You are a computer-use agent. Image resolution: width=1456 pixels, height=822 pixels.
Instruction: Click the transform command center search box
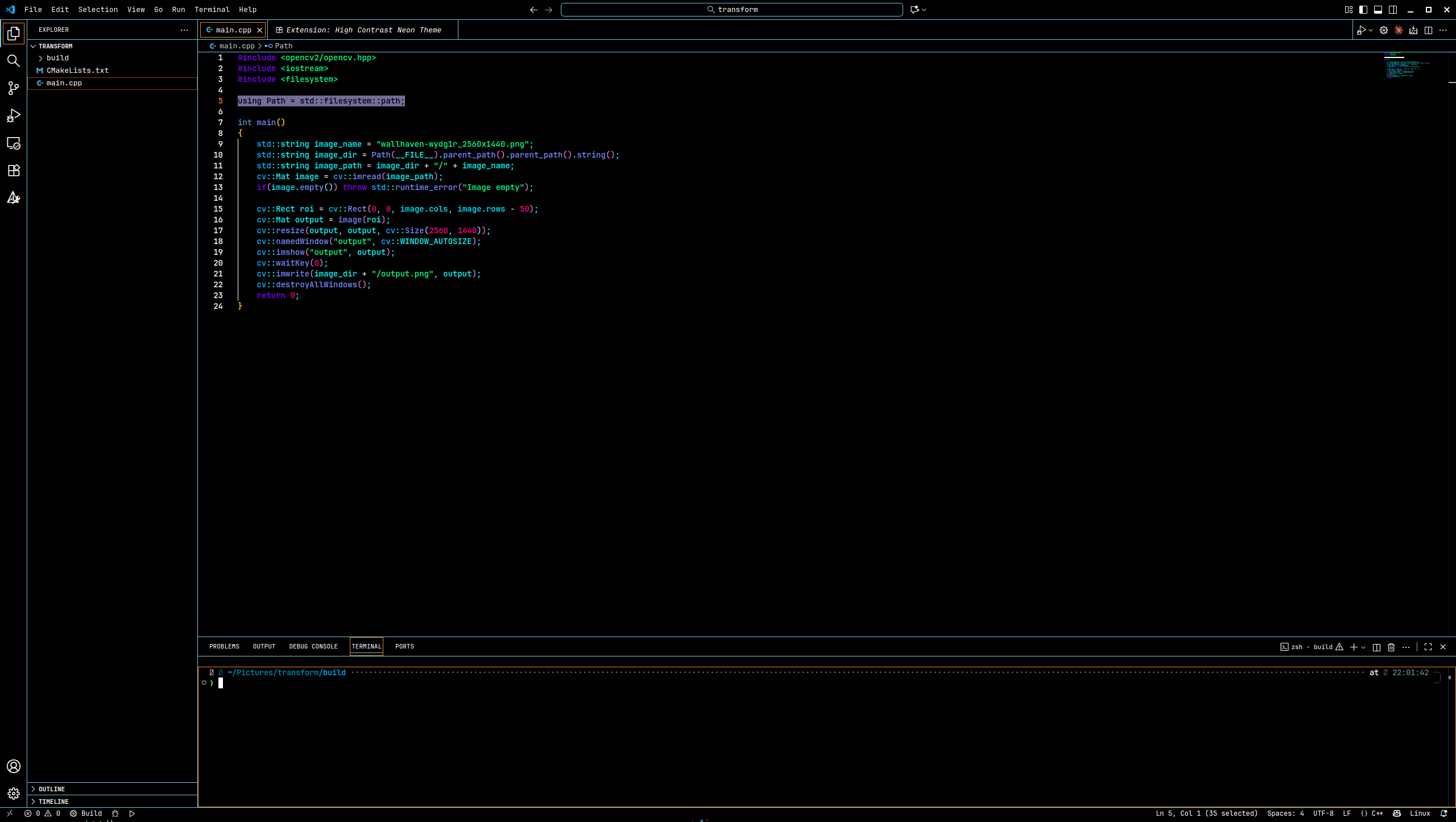click(x=731, y=10)
